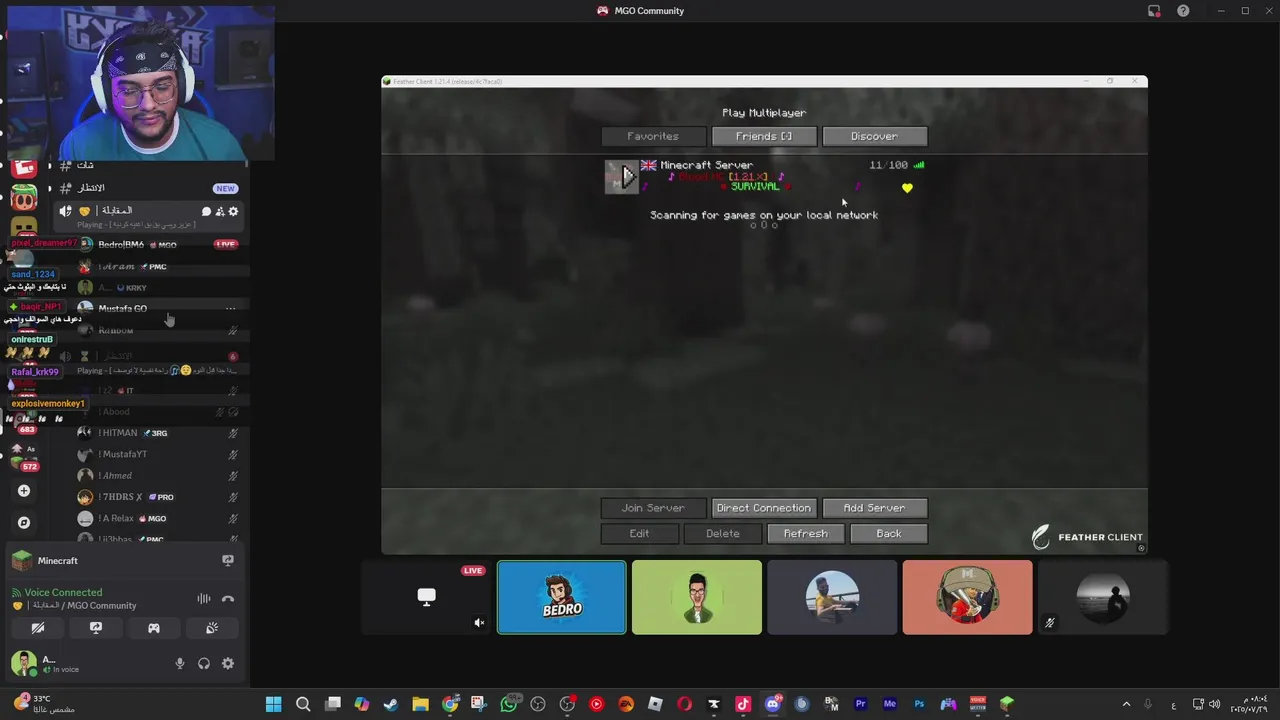Select the الانتظار text channel with NEW badge
Viewport: 1280px width, 720px height.
tap(148, 188)
